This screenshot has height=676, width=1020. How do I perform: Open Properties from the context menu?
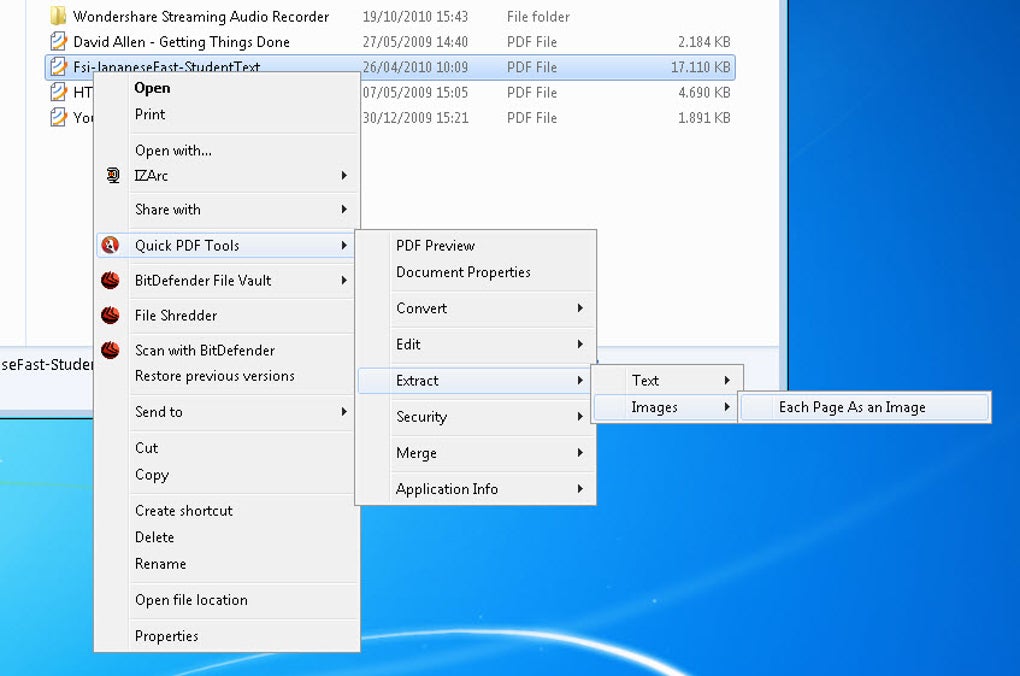pyautogui.click(x=167, y=636)
